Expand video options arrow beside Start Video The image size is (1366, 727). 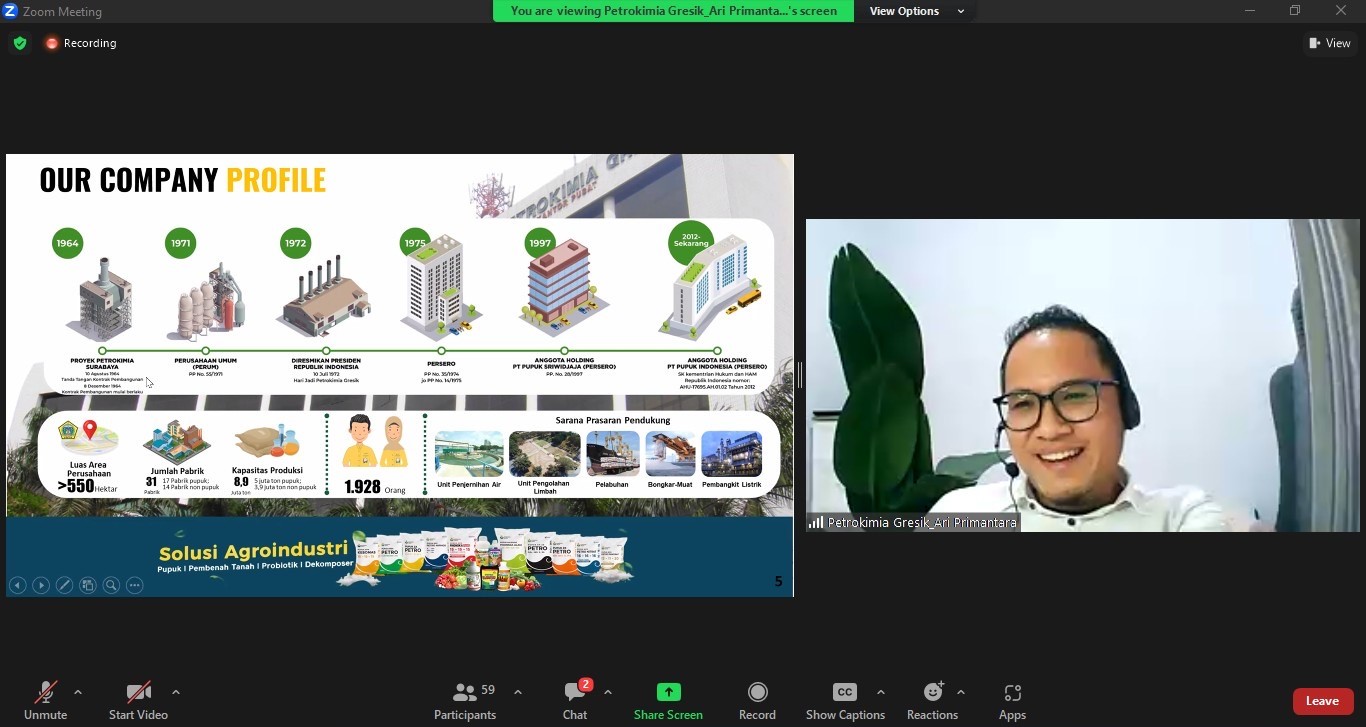176,692
